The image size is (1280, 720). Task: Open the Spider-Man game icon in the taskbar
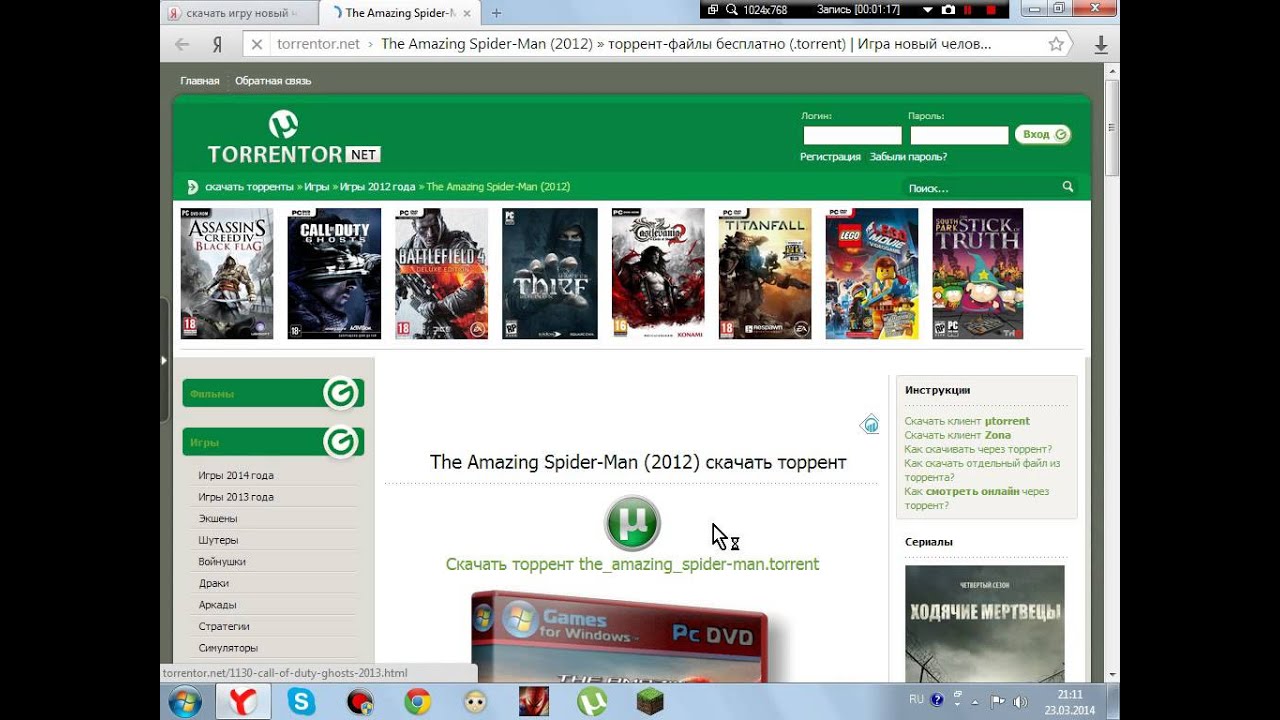[x=534, y=702]
